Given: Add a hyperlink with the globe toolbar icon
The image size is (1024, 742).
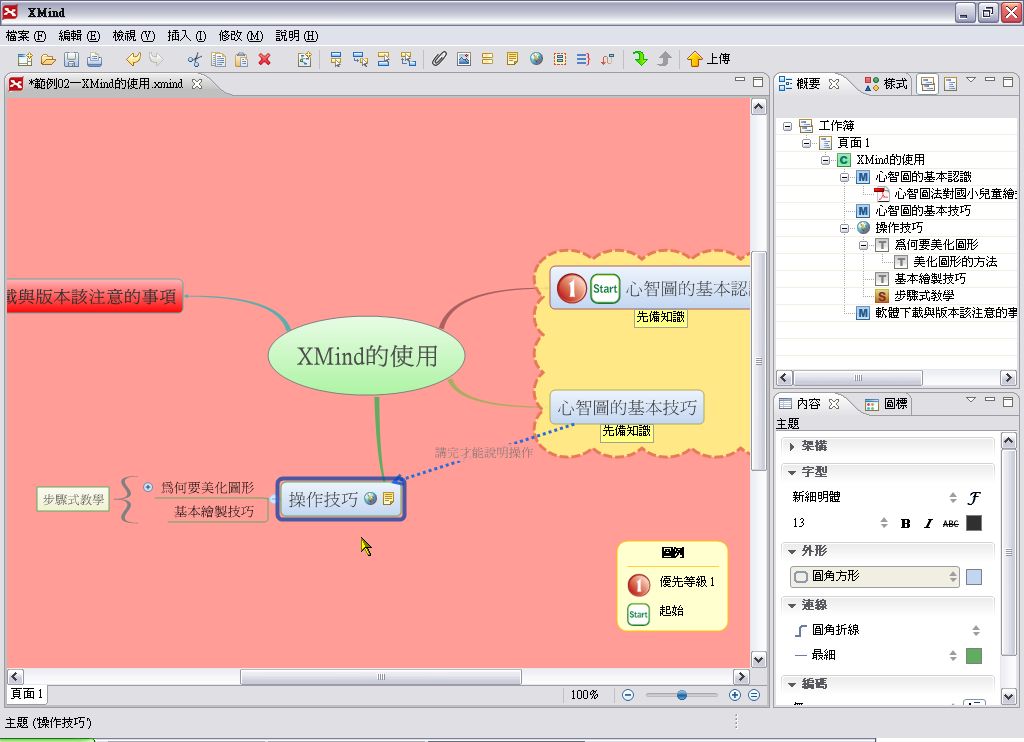Looking at the screenshot, I should [x=536, y=59].
